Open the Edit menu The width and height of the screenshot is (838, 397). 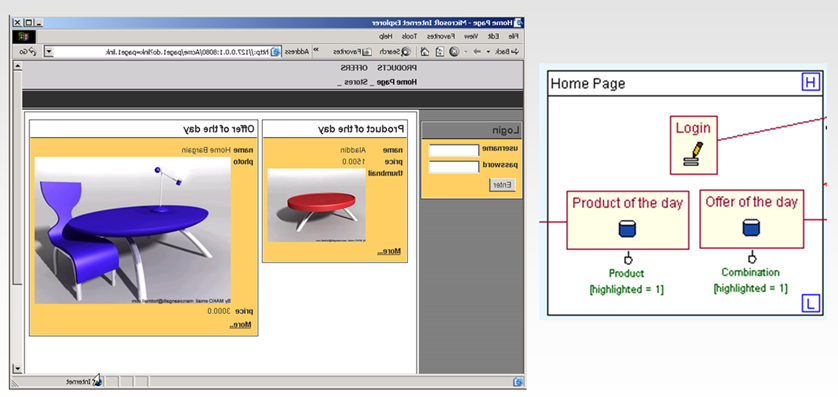[x=493, y=36]
